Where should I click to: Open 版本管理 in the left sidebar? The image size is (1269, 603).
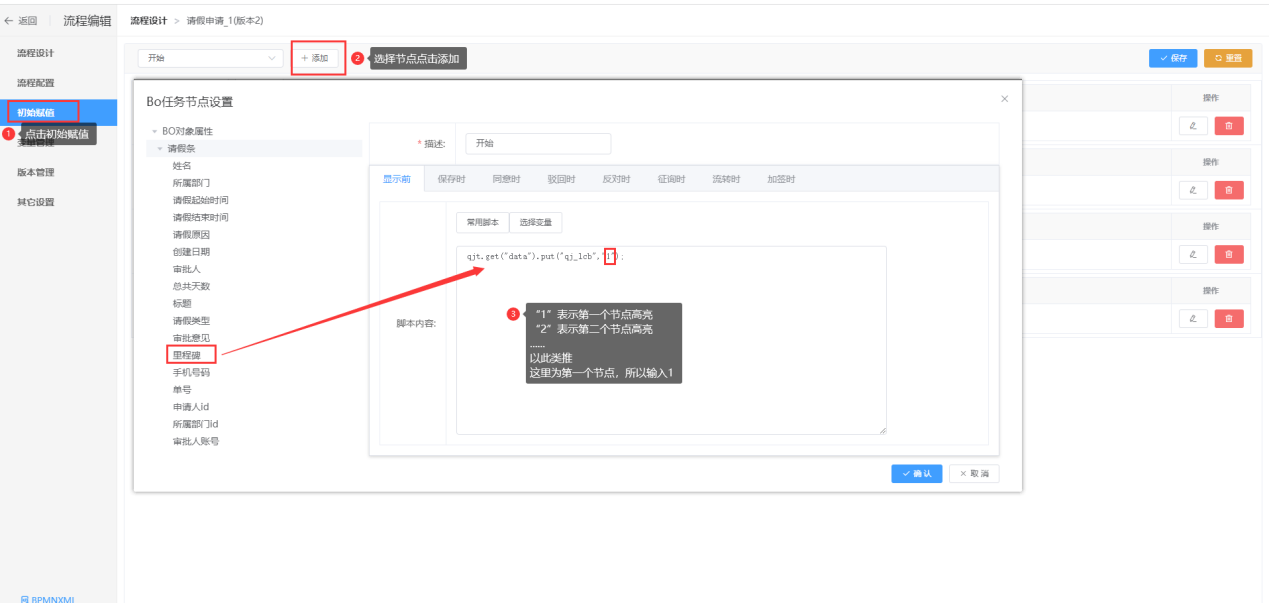pyautogui.click(x=36, y=172)
